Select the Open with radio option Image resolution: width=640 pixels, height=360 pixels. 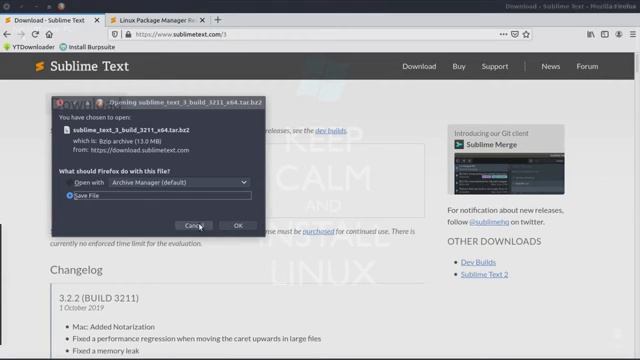pyautogui.click(x=69, y=182)
